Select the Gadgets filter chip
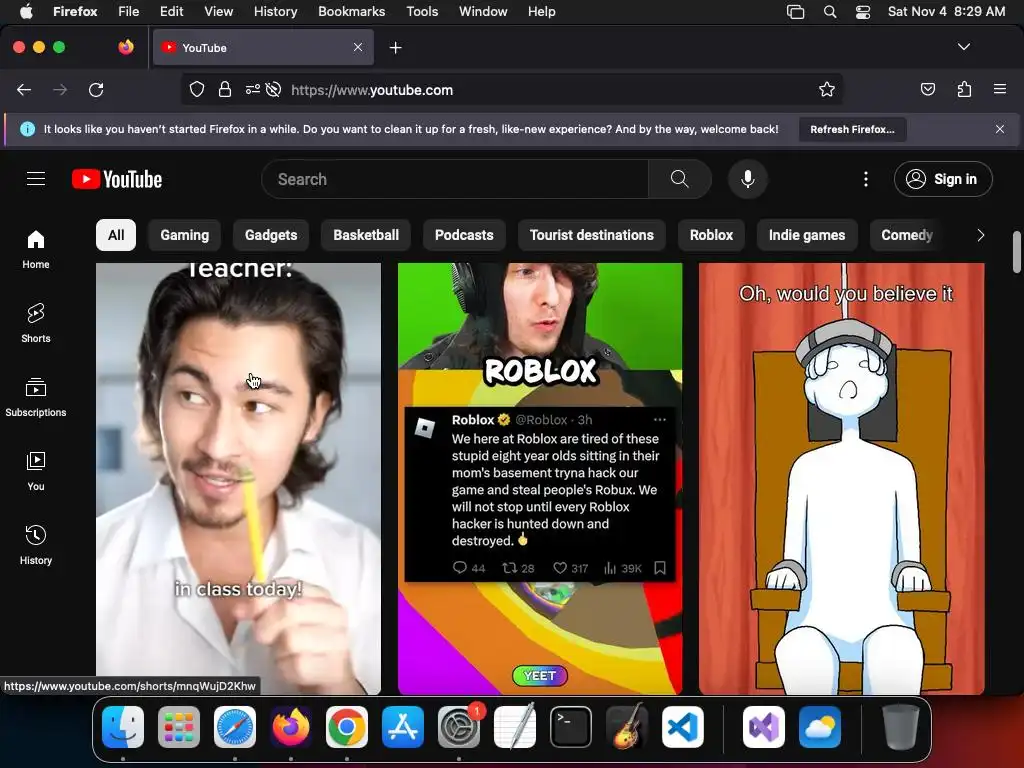1024x768 pixels. point(271,235)
